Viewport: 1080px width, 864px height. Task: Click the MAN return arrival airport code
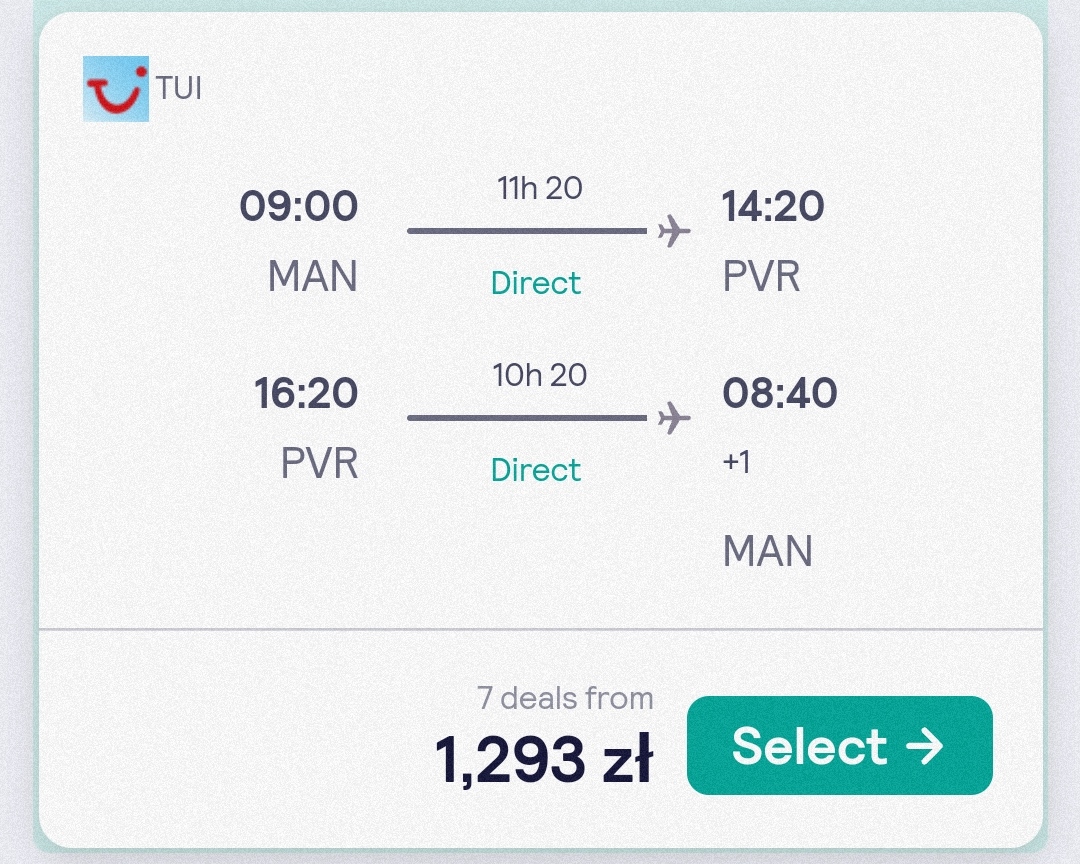click(768, 551)
